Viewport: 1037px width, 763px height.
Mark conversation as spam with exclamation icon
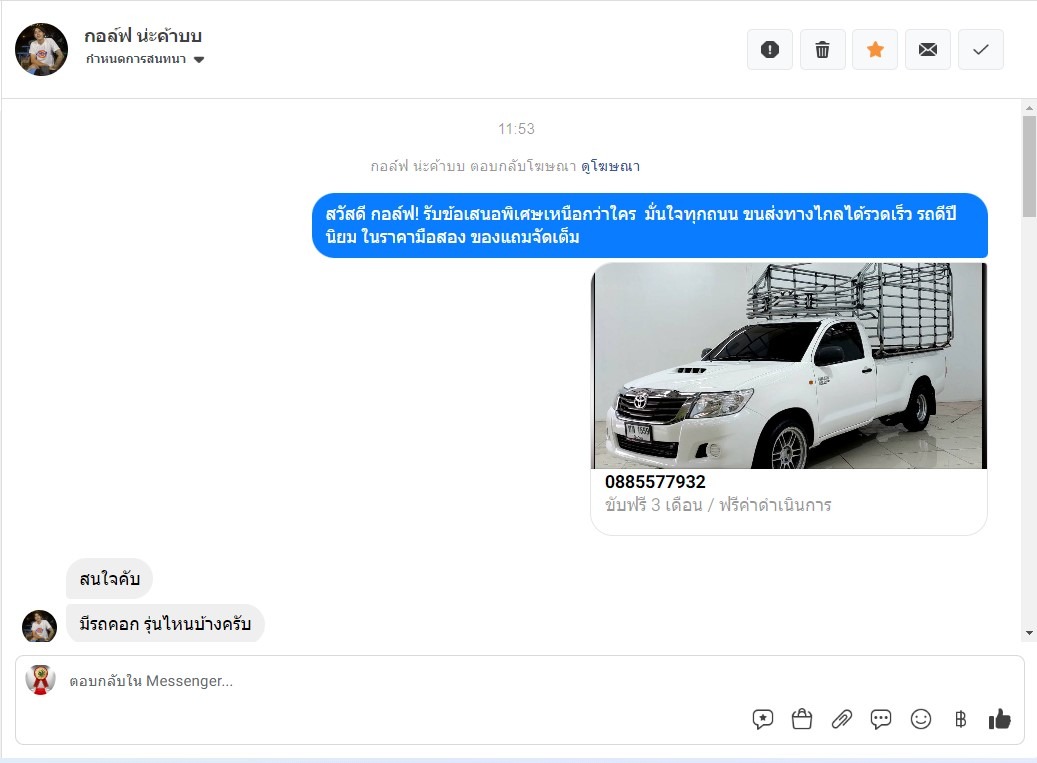click(x=770, y=50)
